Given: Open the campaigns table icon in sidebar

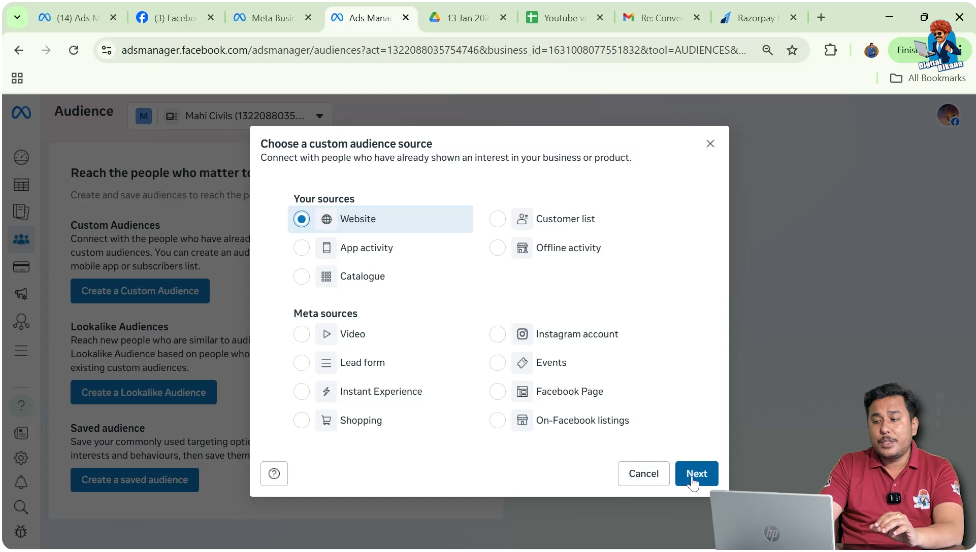Looking at the screenshot, I should (x=21, y=185).
